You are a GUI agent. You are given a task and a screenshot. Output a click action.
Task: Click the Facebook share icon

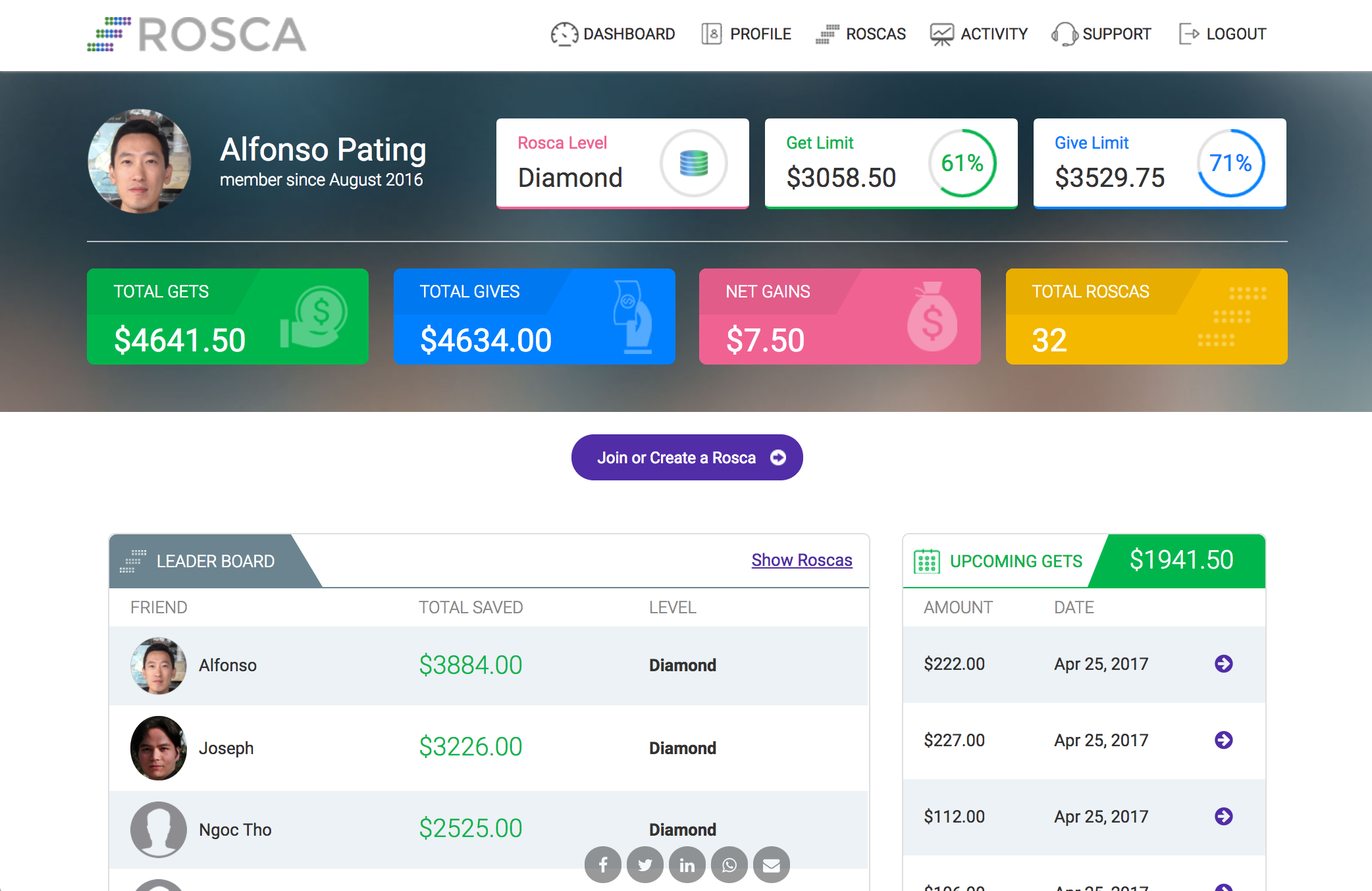coord(602,865)
